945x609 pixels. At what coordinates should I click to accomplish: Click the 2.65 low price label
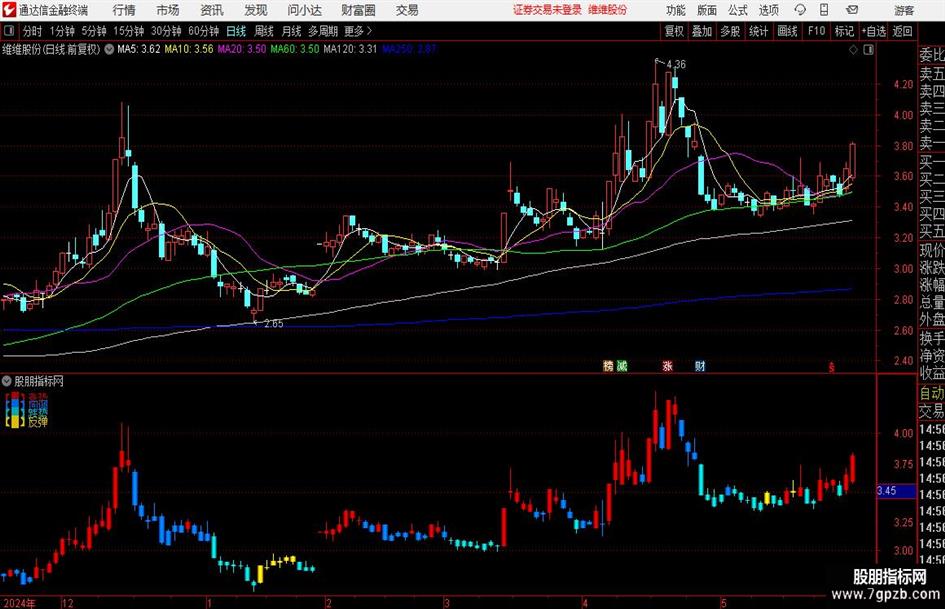[x=274, y=324]
